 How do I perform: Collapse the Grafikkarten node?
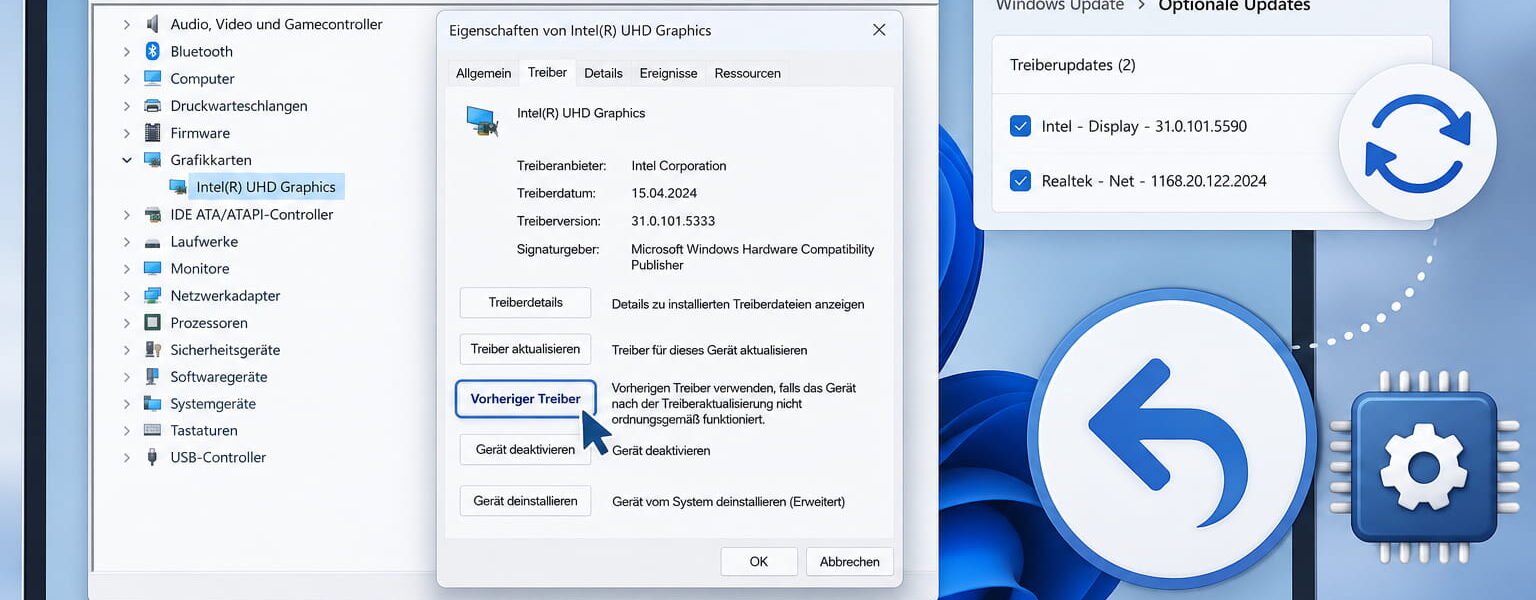coord(127,159)
